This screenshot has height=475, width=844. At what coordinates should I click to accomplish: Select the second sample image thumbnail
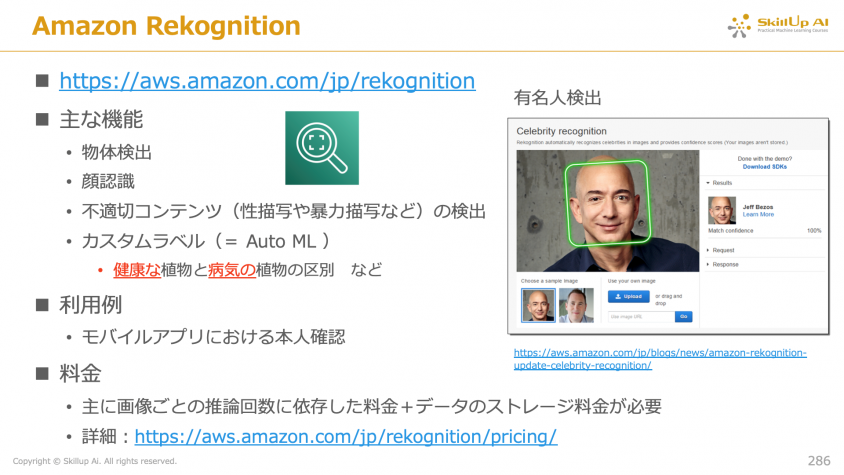pyautogui.click(x=575, y=305)
